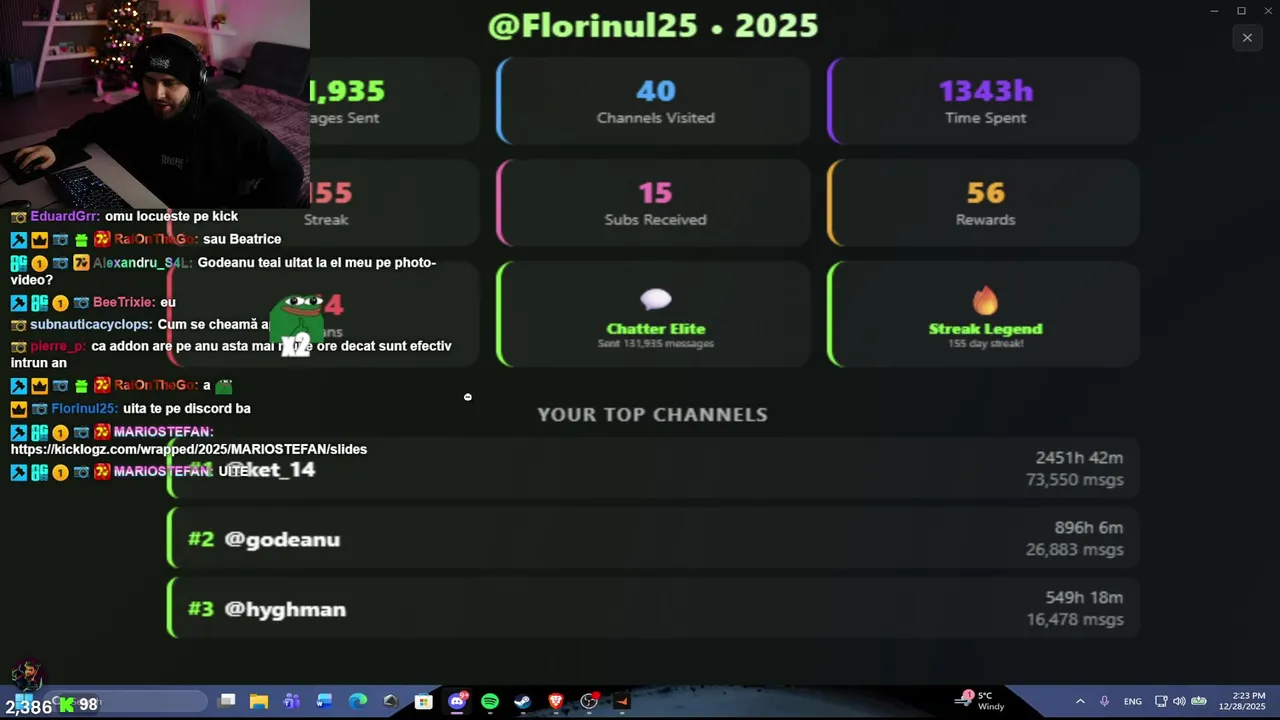Open the #2 @godeanu channel row
1280x720 pixels.
click(x=653, y=538)
